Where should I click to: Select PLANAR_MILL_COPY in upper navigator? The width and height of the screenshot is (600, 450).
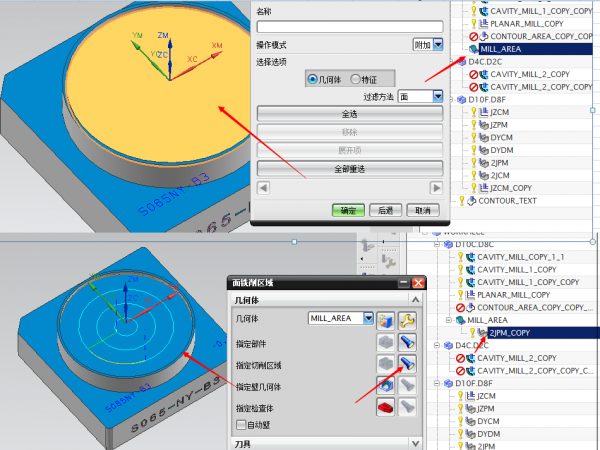pyautogui.click(x=527, y=24)
